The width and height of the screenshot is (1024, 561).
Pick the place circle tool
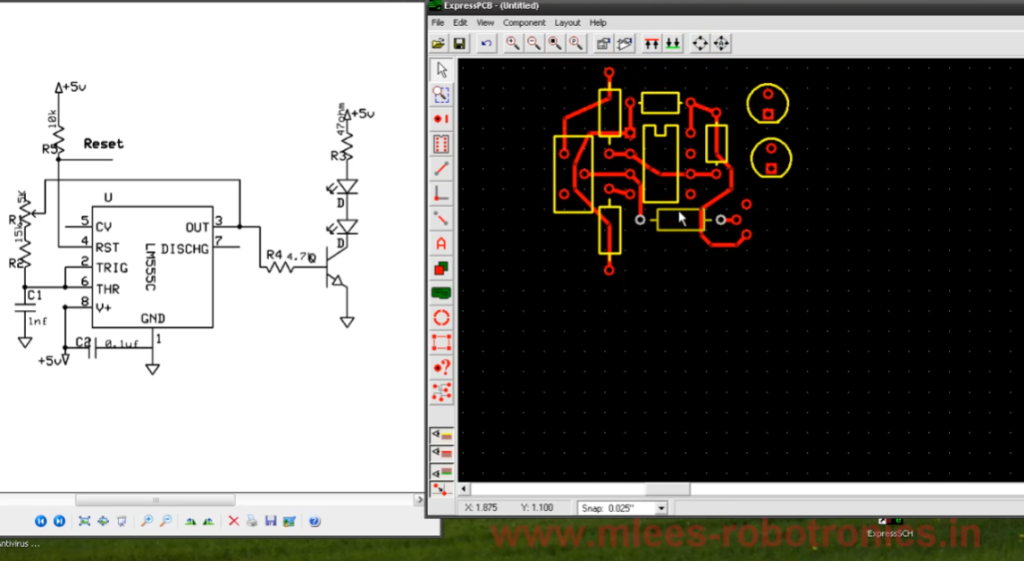pos(441,318)
